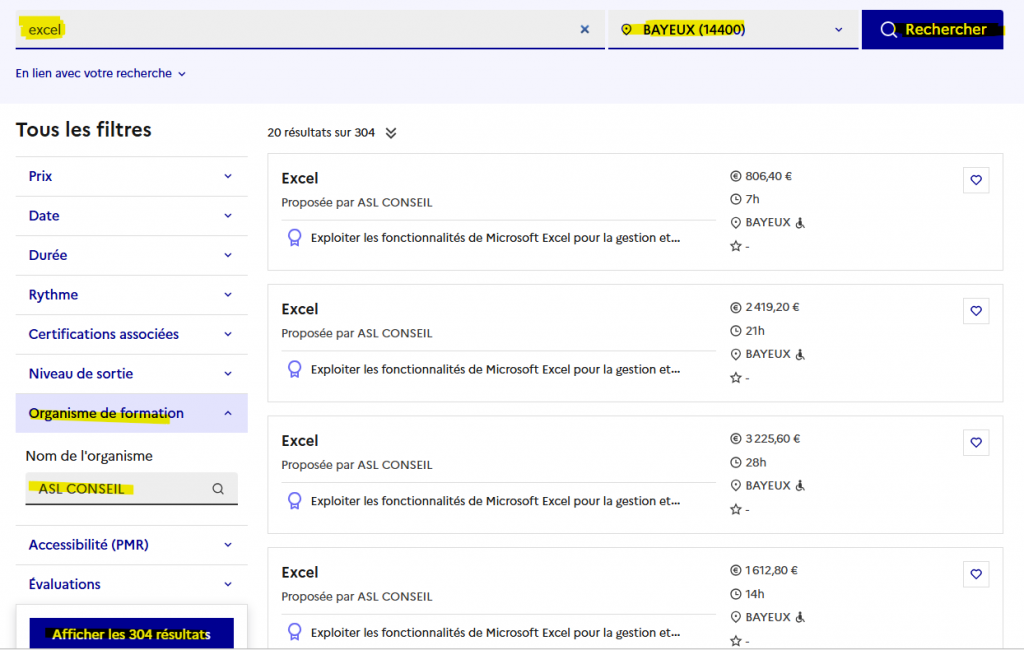This screenshot has height=650, width=1024.
Task: Clear the excel search field with X
Action: click(x=585, y=30)
